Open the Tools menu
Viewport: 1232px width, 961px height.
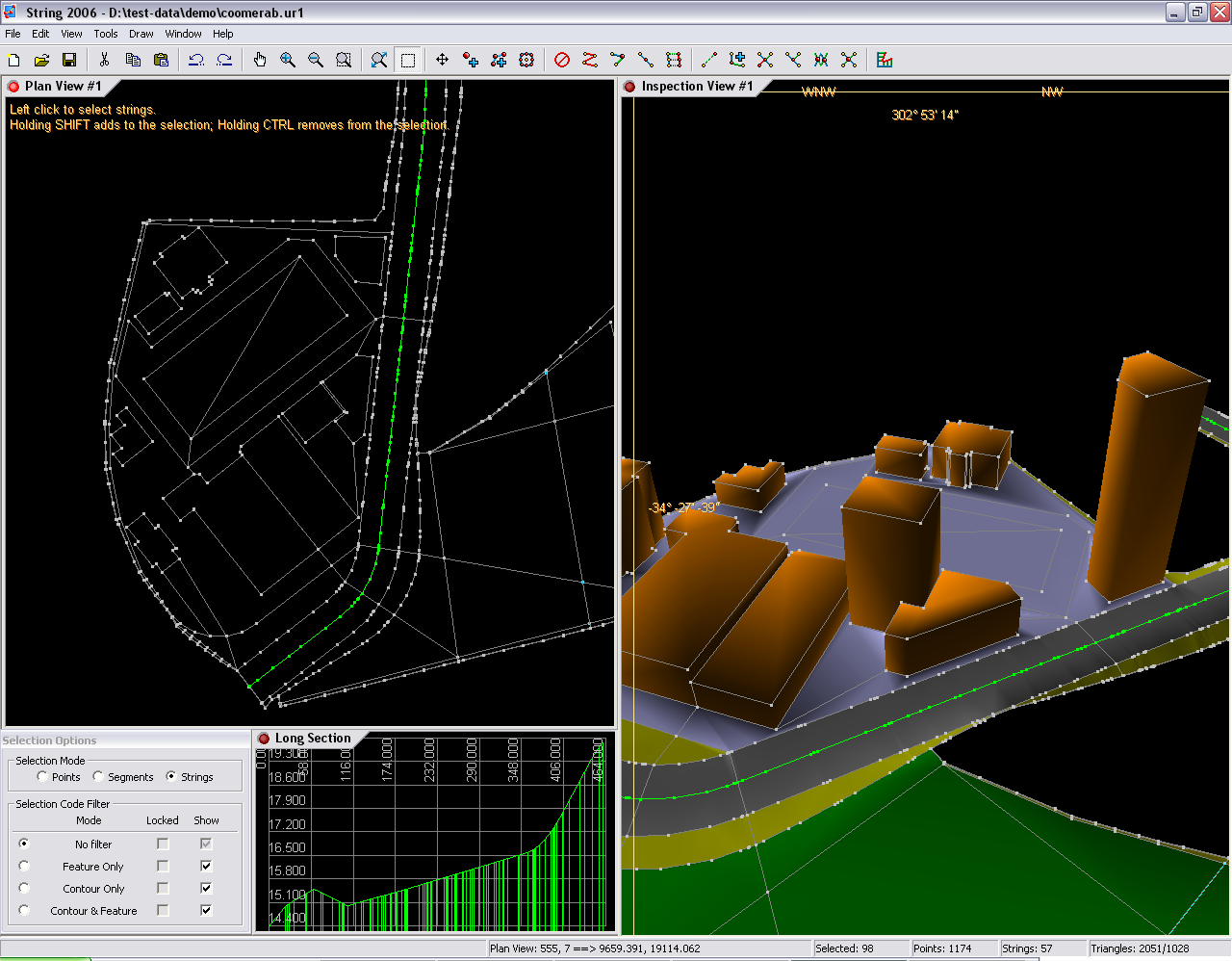(106, 34)
